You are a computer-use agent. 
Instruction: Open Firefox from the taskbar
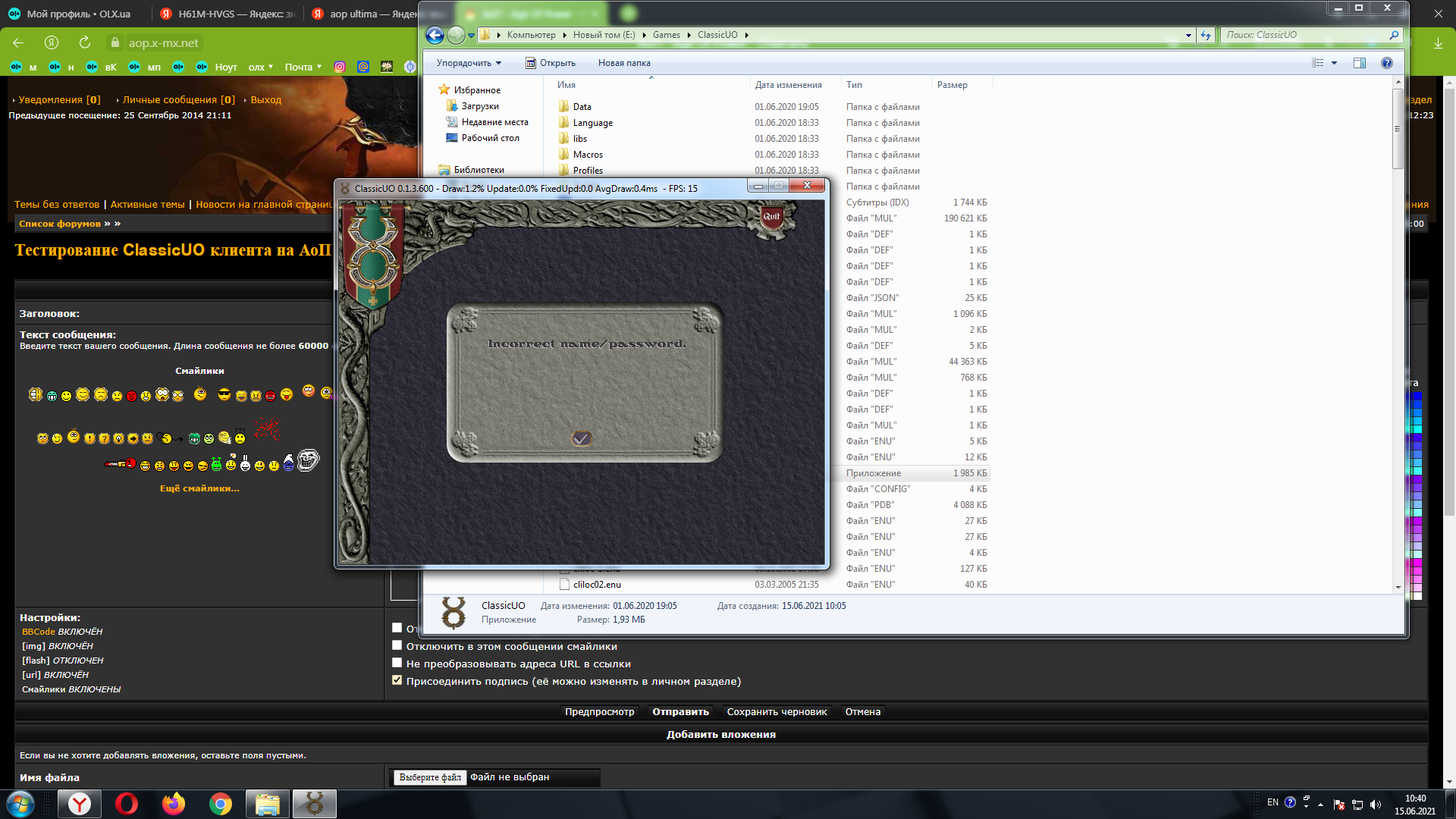174,804
